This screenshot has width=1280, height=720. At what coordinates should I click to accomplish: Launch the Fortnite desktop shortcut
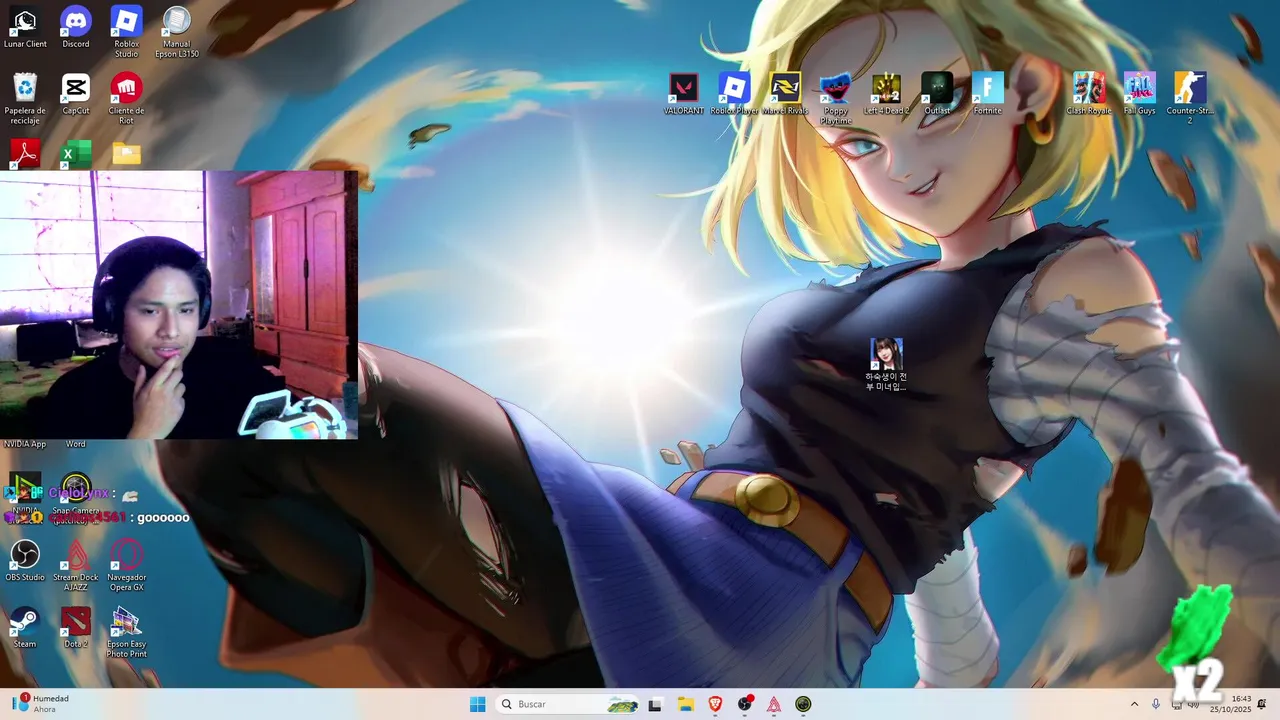tap(988, 94)
